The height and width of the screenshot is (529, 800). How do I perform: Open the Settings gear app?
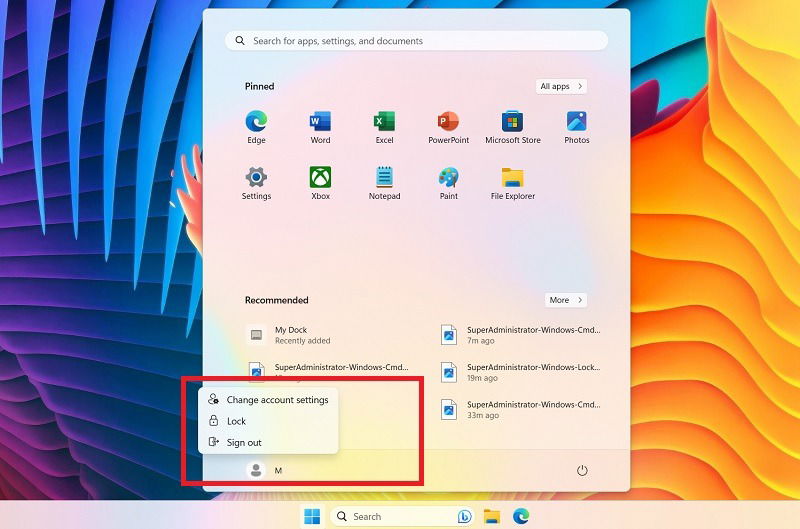click(x=256, y=183)
